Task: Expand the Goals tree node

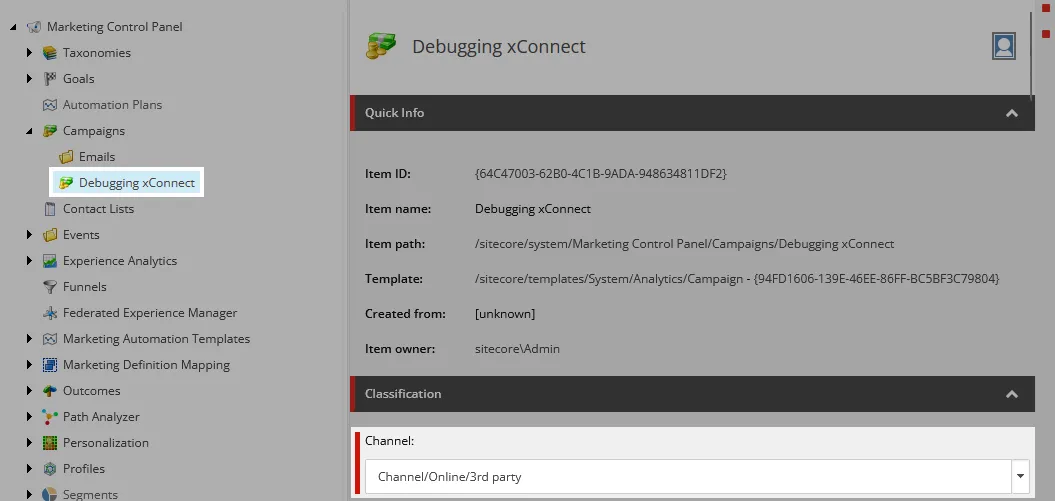Action: (29, 79)
